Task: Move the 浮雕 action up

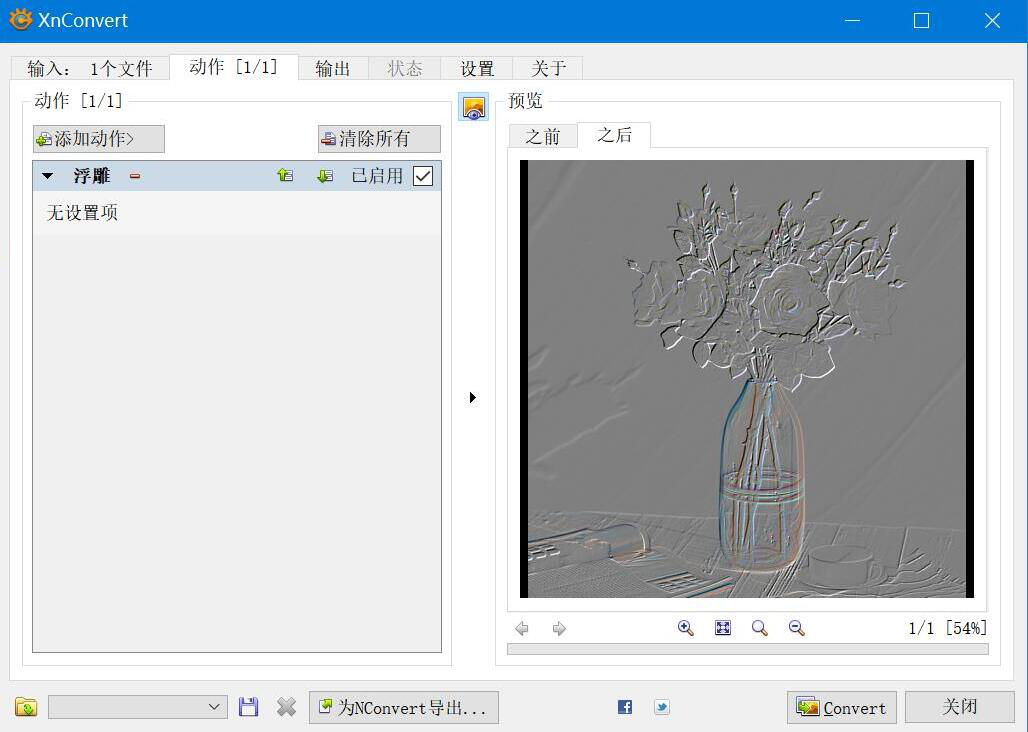Action: pyautogui.click(x=285, y=176)
